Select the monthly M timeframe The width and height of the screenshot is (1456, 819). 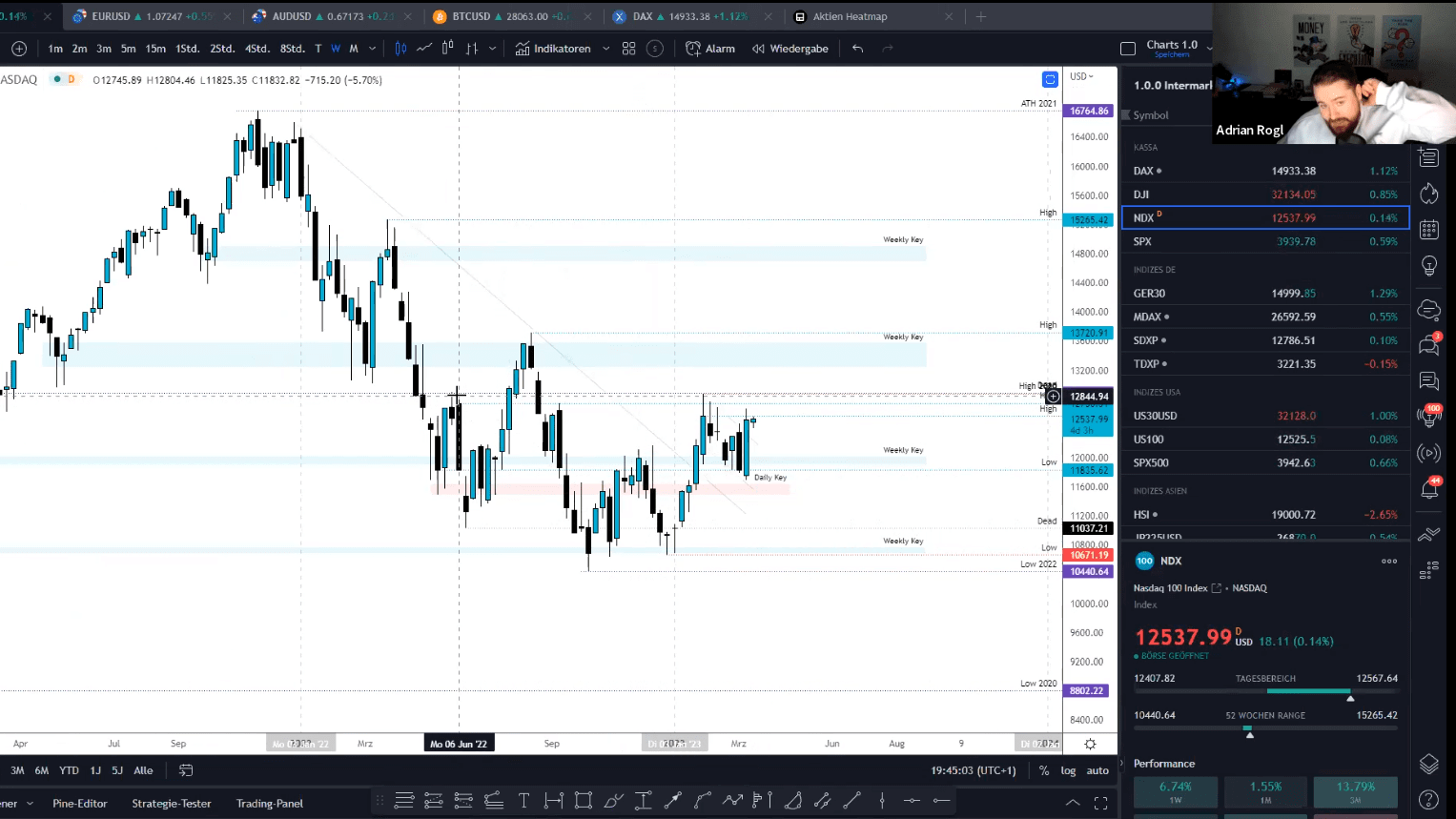(354, 49)
